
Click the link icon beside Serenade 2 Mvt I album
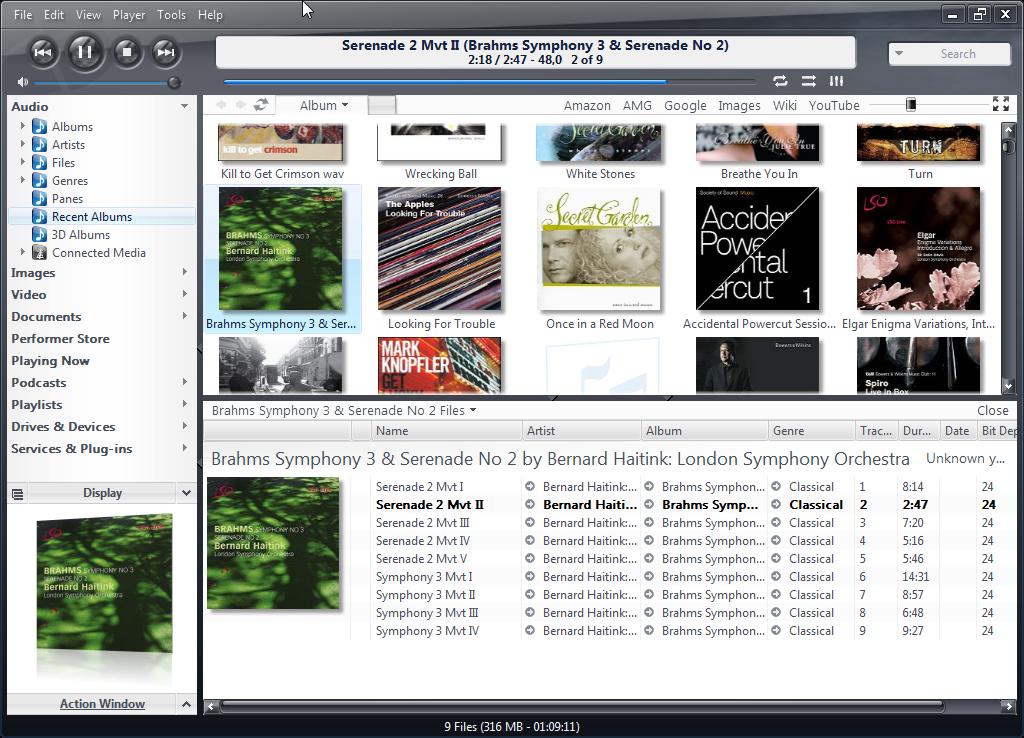click(649, 487)
